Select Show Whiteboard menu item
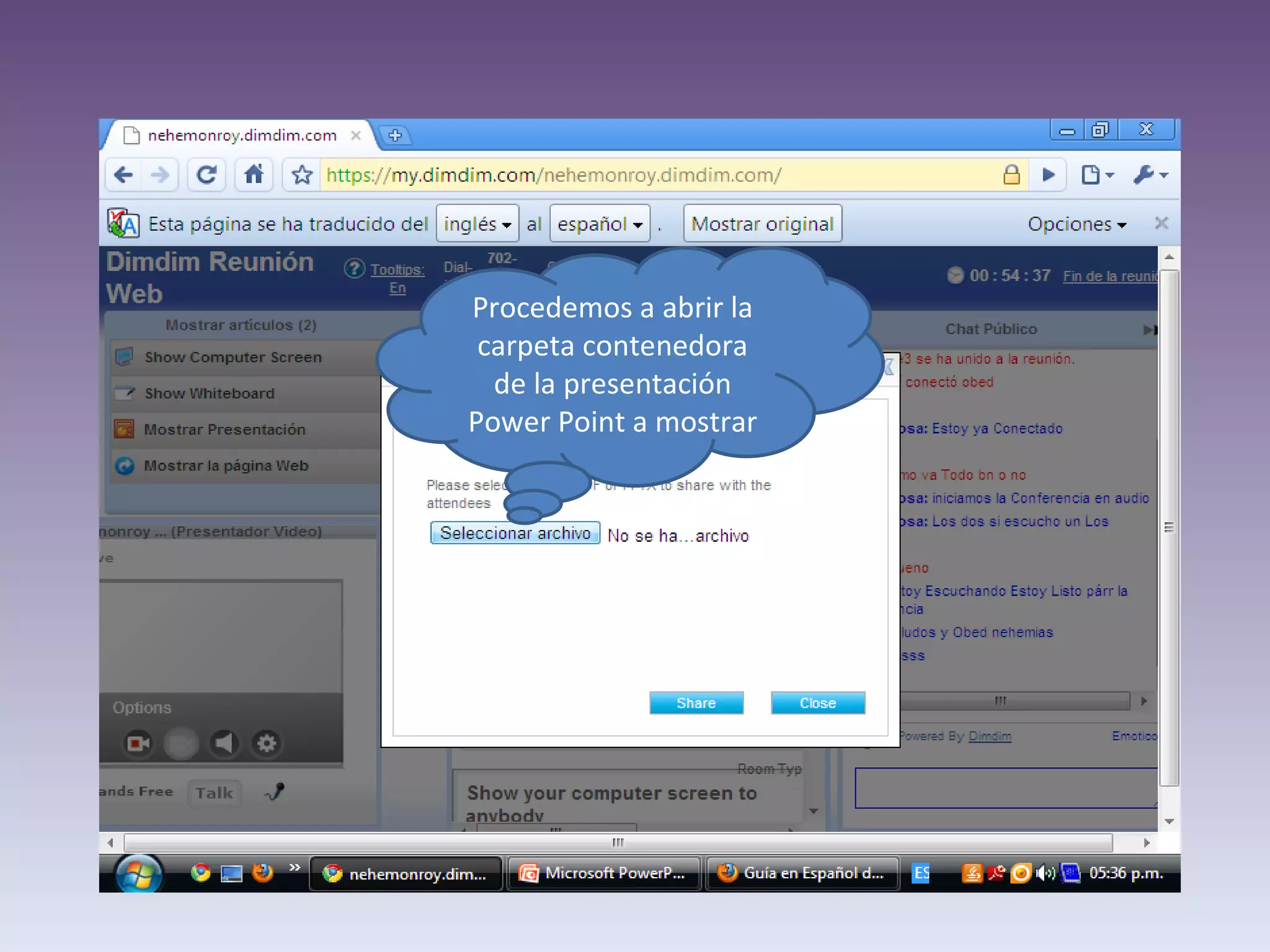 (x=209, y=394)
